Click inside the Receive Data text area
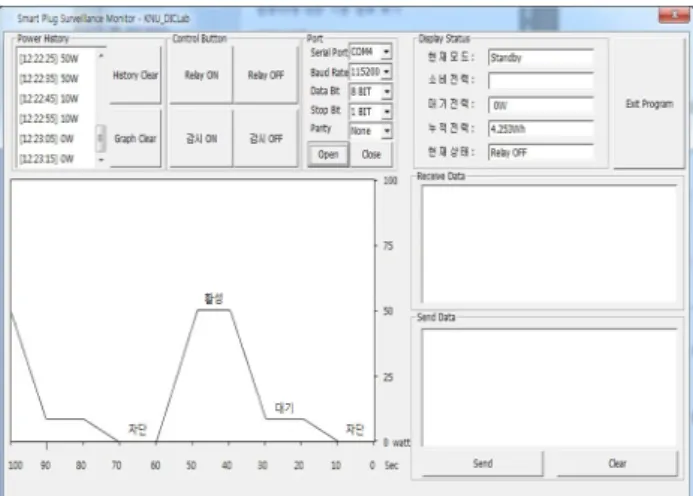Viewport: 693px width, 496px height. (549, 244)
